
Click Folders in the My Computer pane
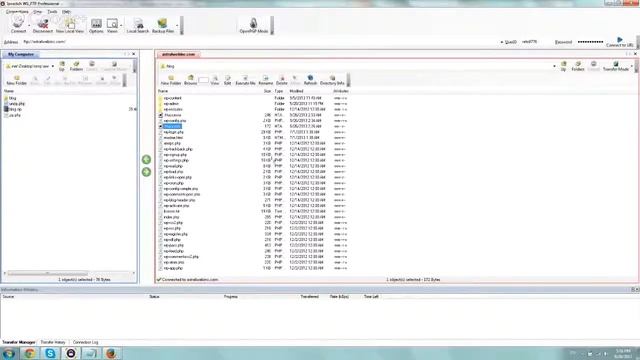click(x=76, y=66)
